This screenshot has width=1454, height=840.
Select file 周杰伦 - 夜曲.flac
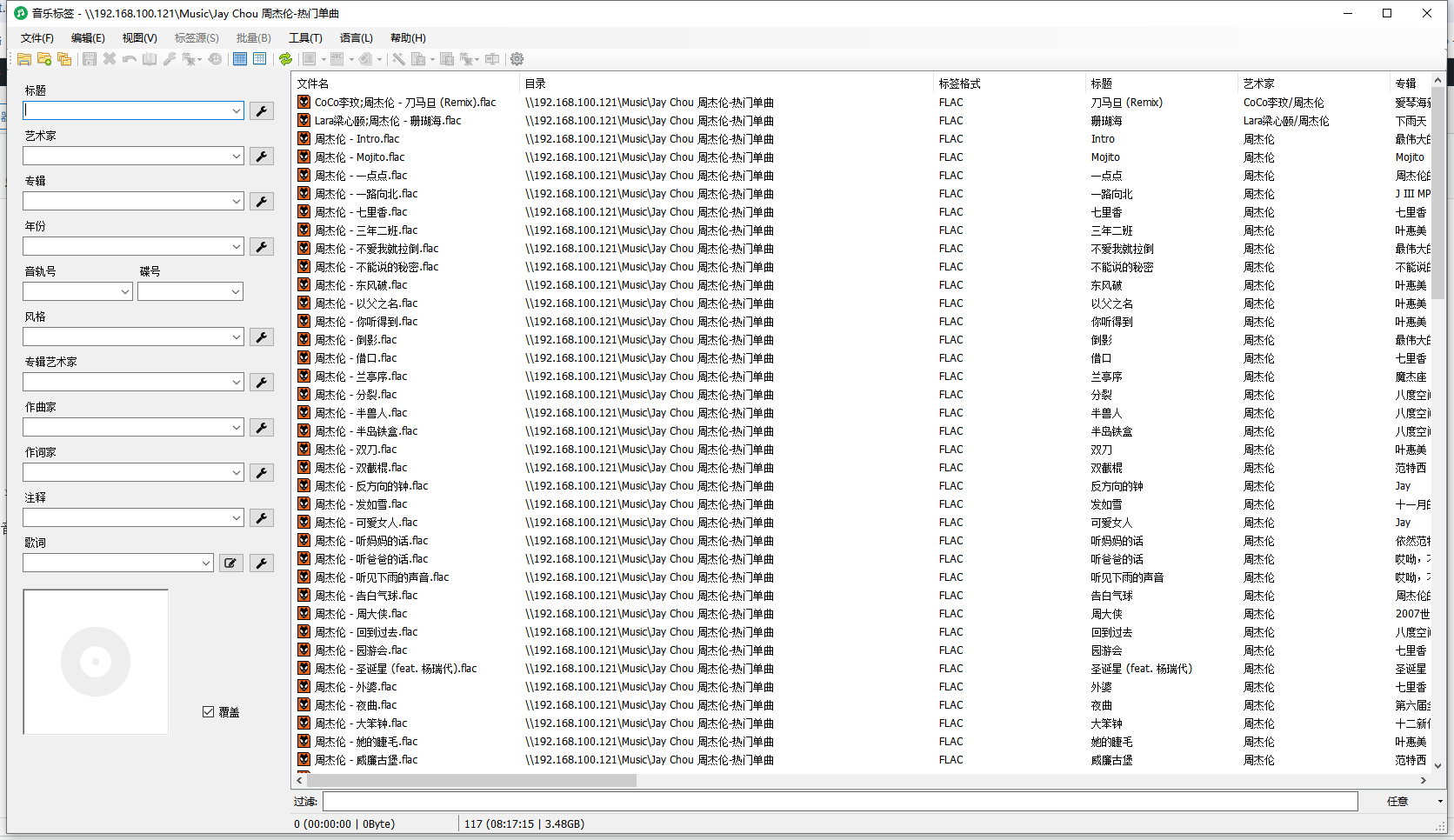[355, 705]
